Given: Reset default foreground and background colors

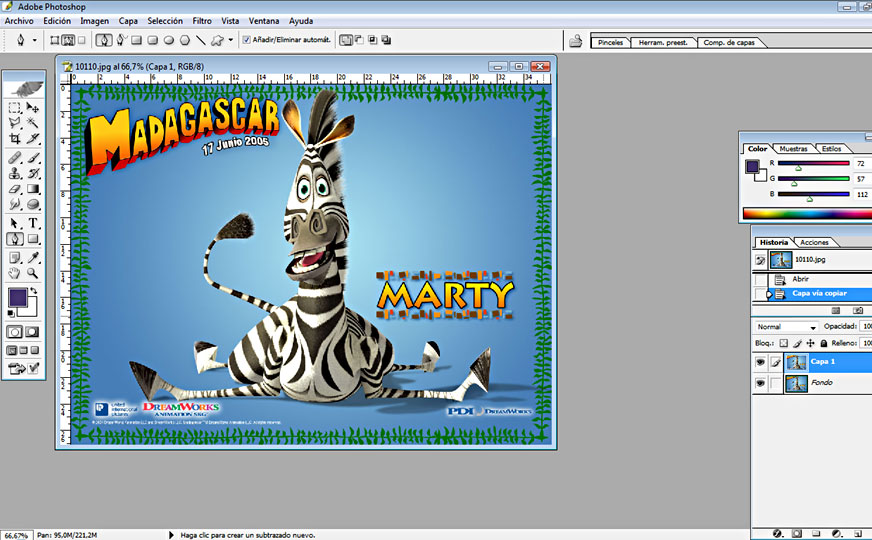Looking at the screenshot, I should [11, 314].
